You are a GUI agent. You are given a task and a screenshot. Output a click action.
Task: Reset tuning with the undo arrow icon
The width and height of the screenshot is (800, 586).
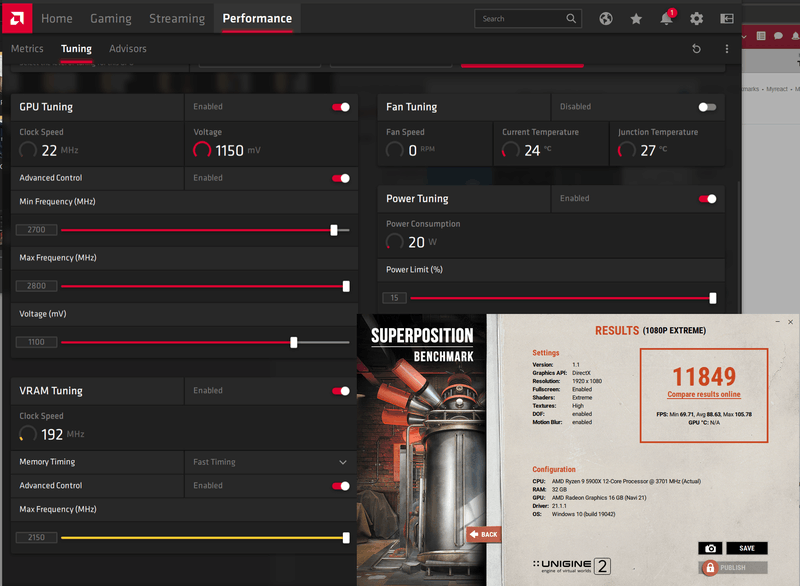[696, 49]
